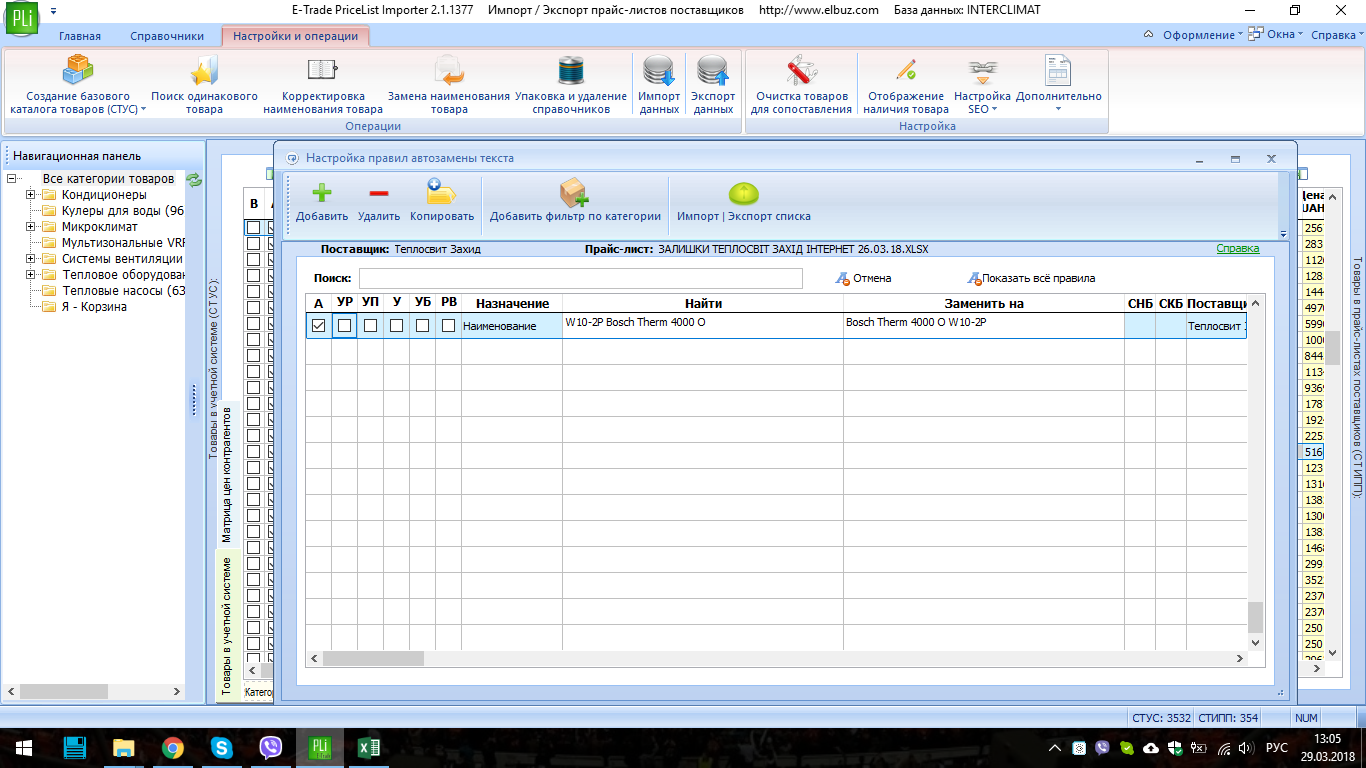Open the Справка dropdown menu
This screenshot has height=768, width=1366.
[1337, 35]
